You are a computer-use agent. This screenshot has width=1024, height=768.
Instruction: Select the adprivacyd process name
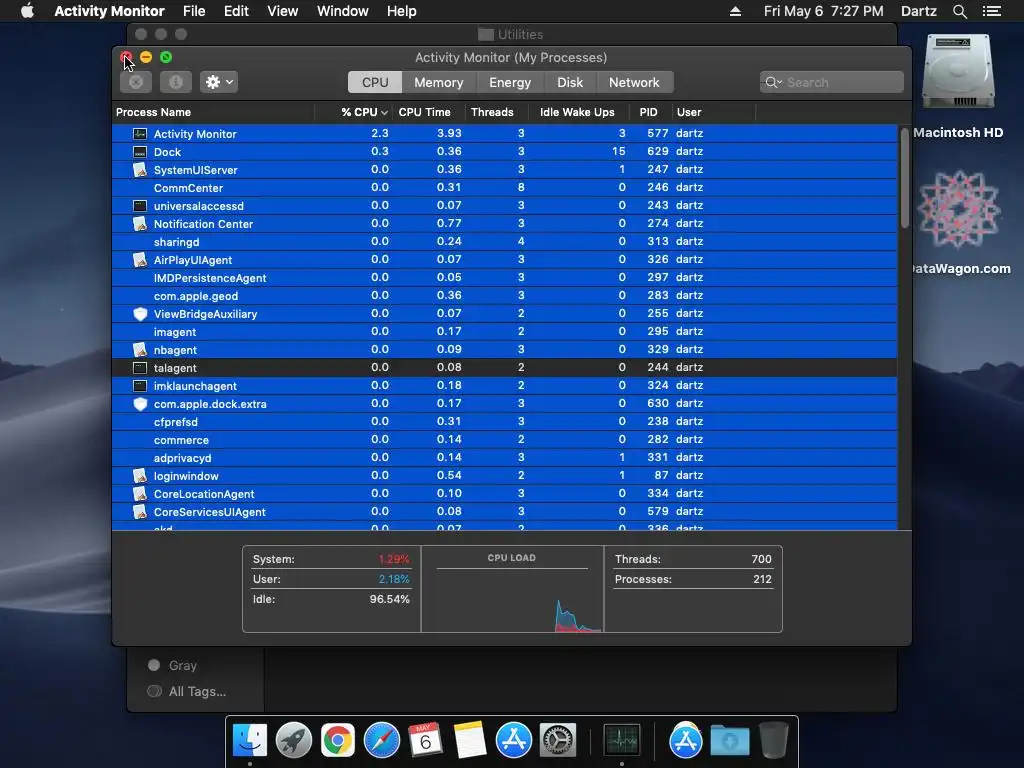point(182,458)
